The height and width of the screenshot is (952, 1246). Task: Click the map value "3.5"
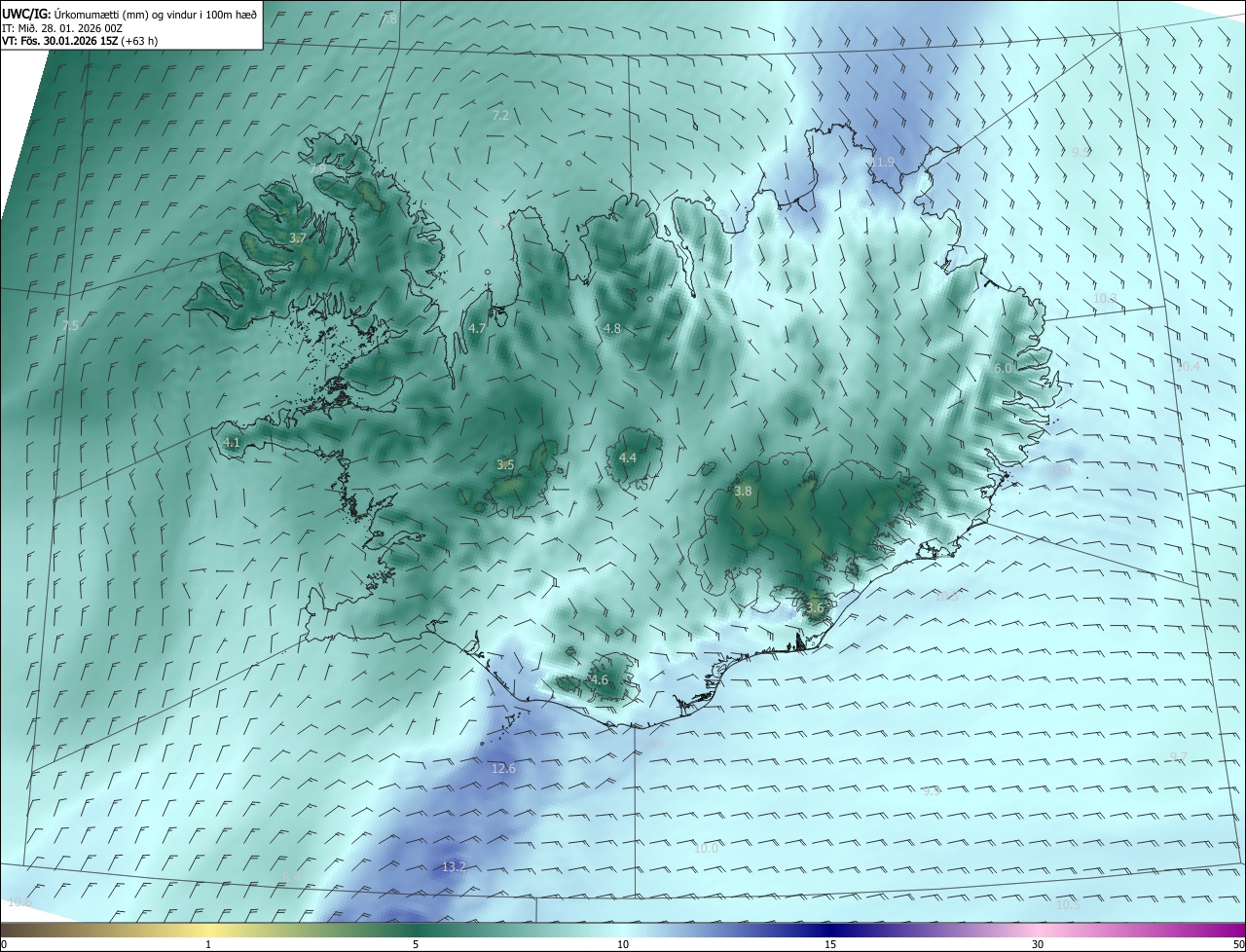pos(505,465)
